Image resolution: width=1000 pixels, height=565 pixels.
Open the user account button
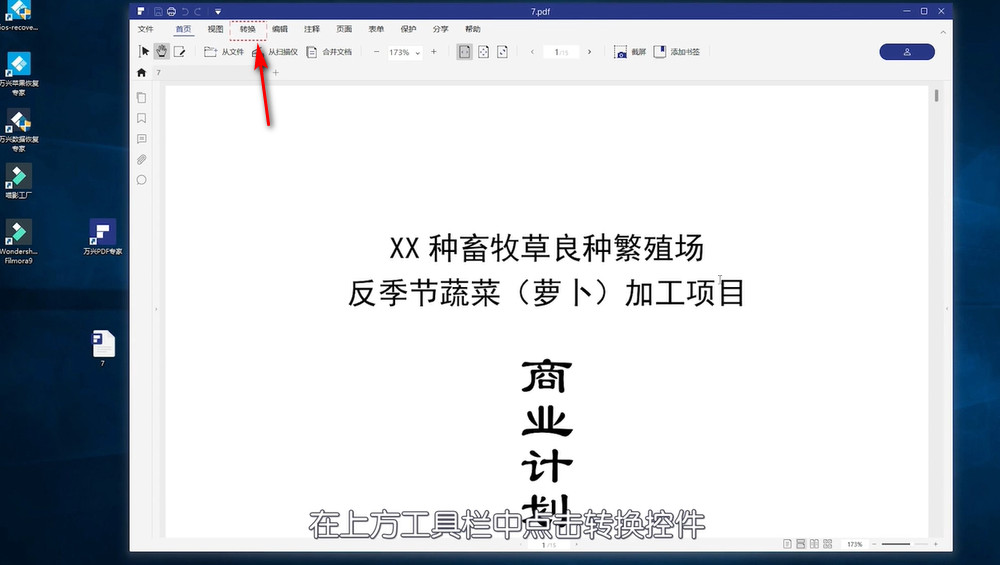tap(907, 52)
